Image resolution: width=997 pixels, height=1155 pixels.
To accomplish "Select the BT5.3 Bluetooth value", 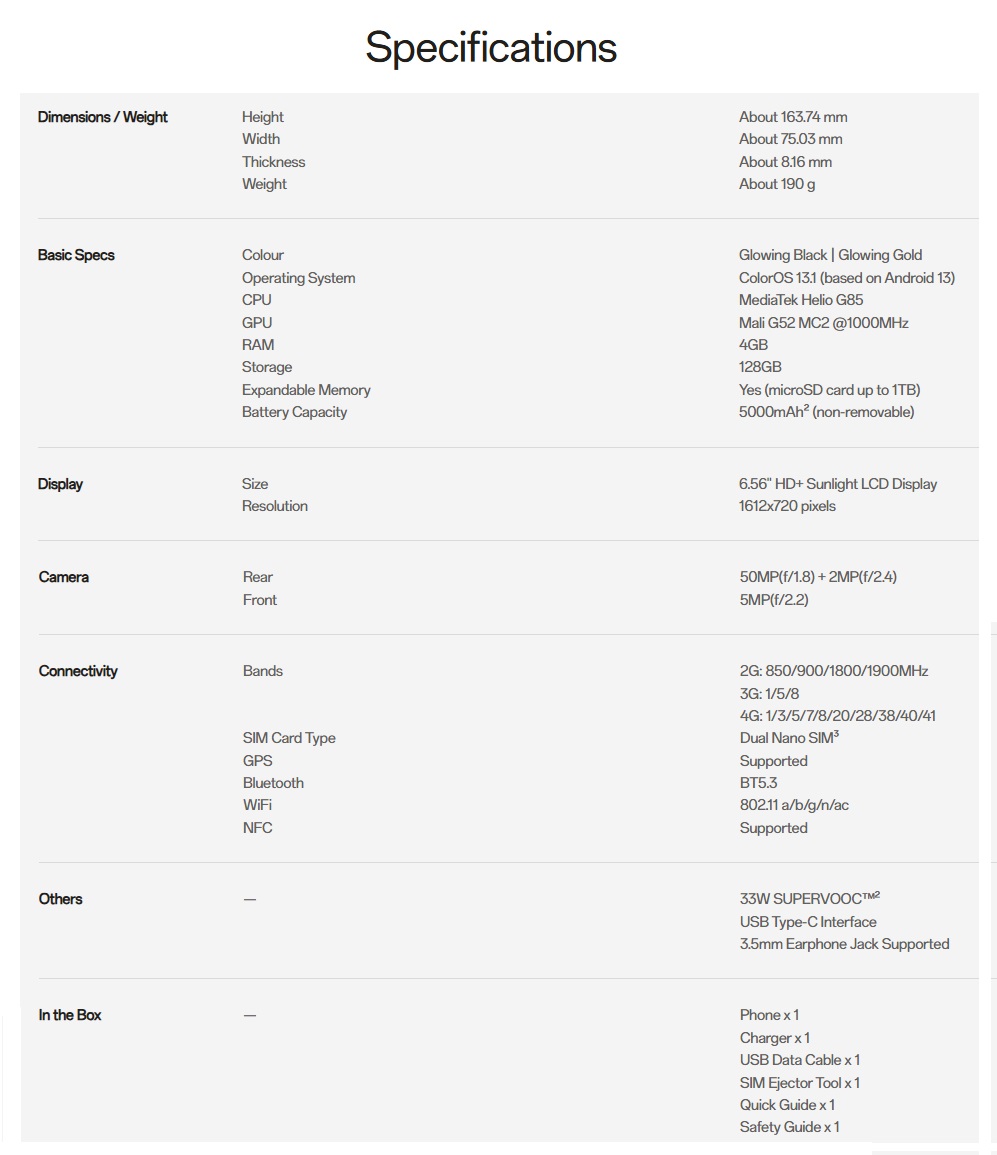I will [758, 783].
